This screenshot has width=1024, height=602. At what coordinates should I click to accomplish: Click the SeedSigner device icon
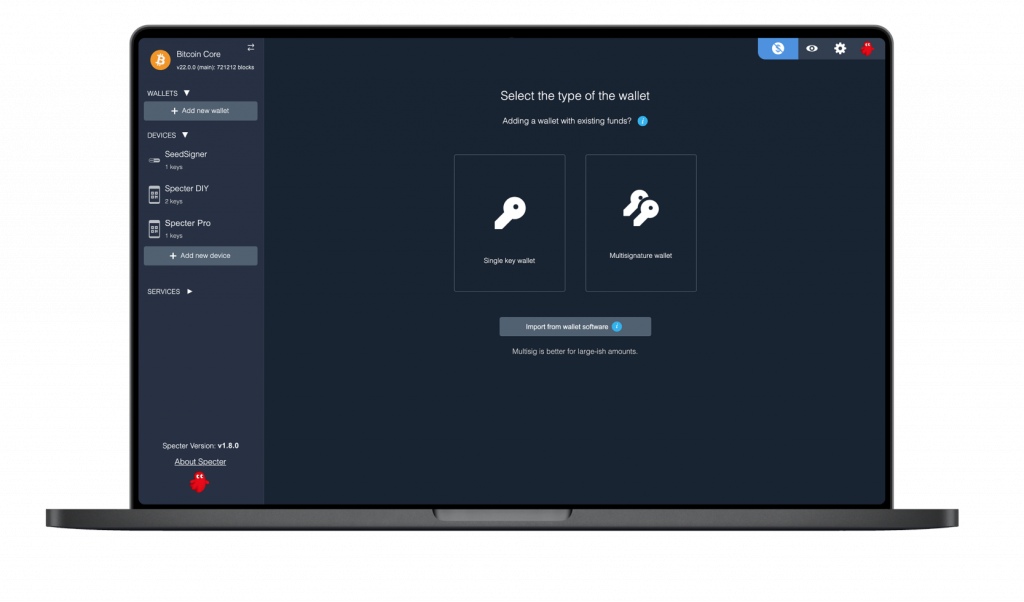[153, 159]
